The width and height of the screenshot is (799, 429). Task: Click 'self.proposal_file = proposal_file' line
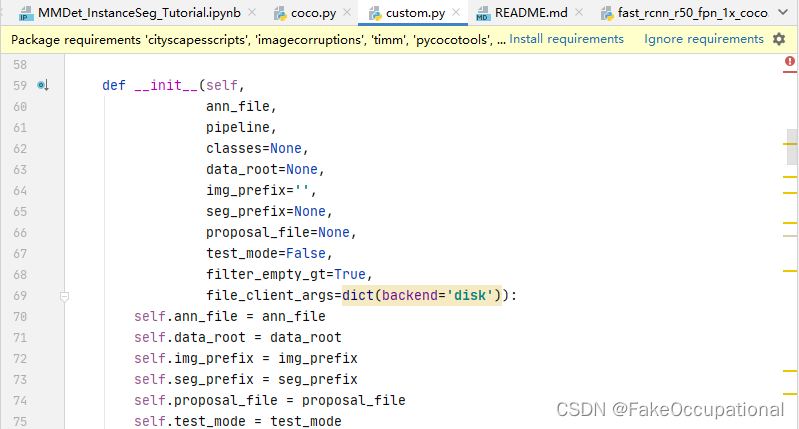(270, 400)
